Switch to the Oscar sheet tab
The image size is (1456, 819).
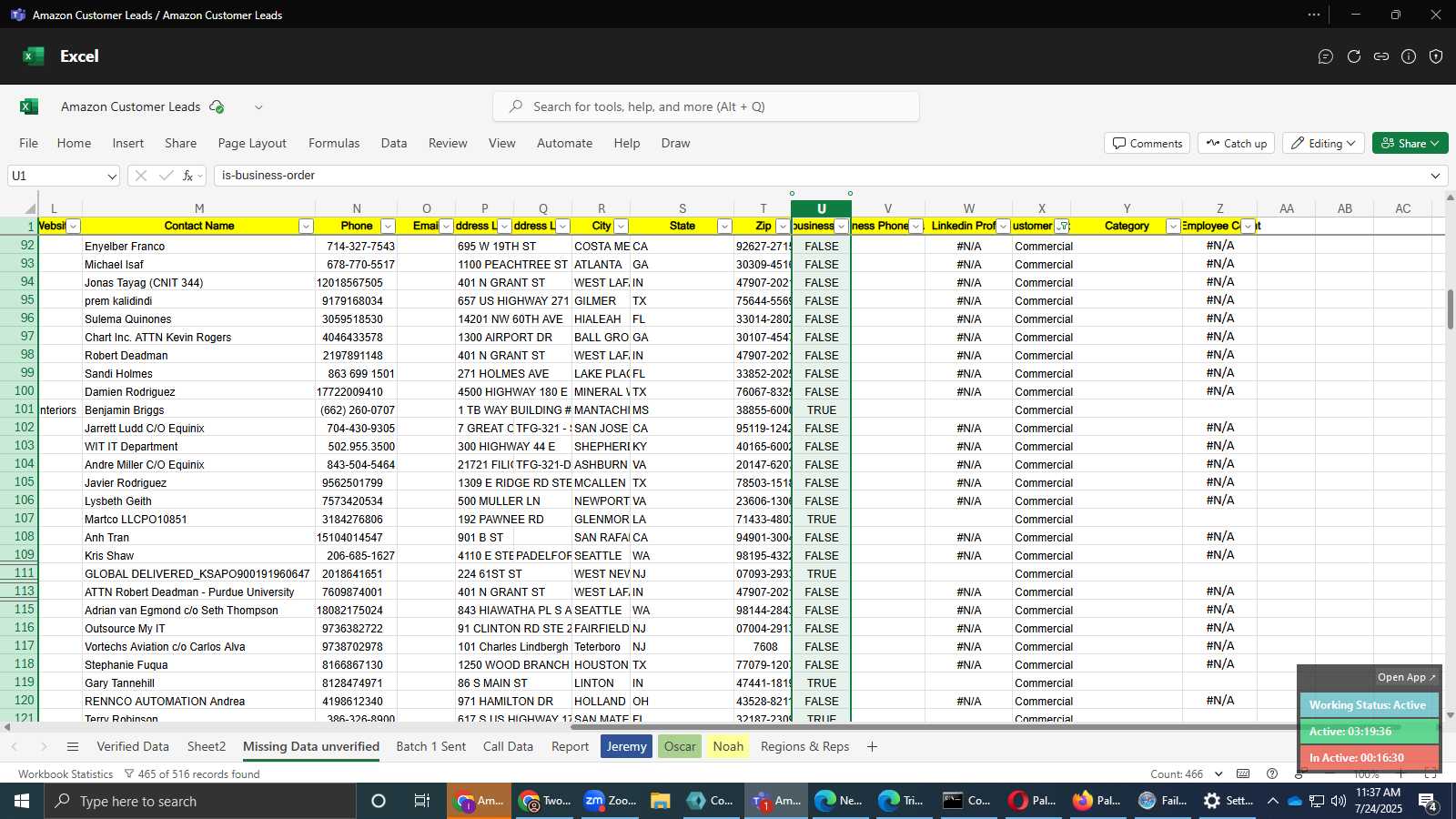pyautogui.click(x=680, y=747)
